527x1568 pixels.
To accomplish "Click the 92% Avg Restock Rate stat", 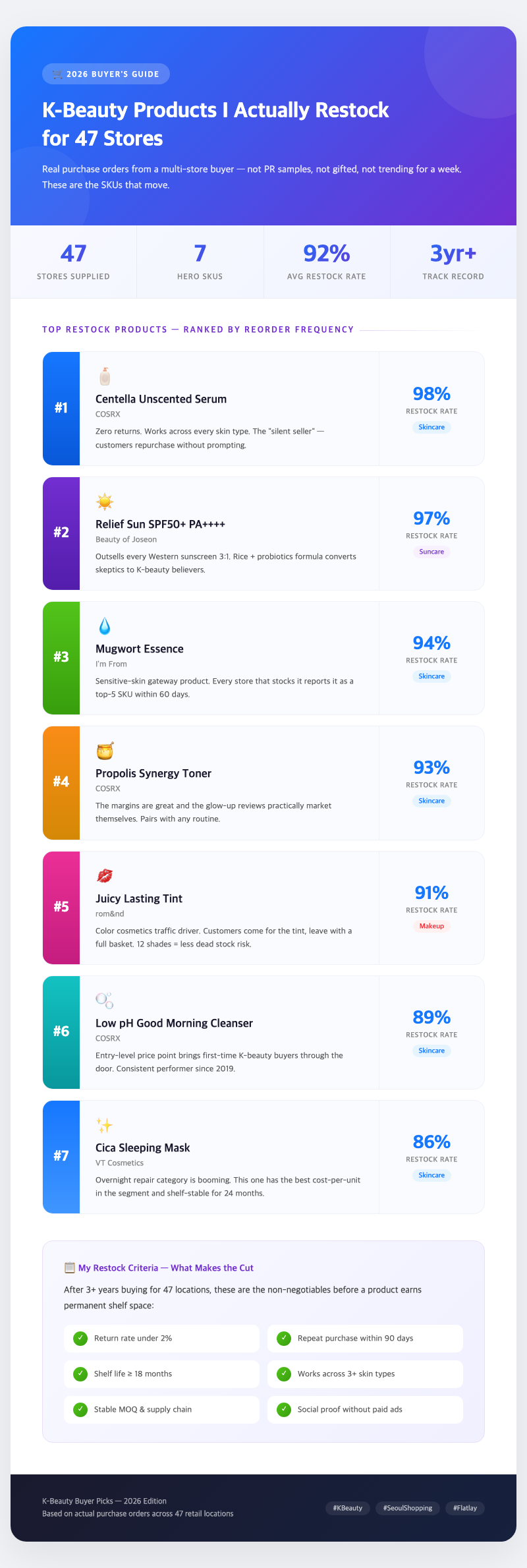I will point(327,262).
